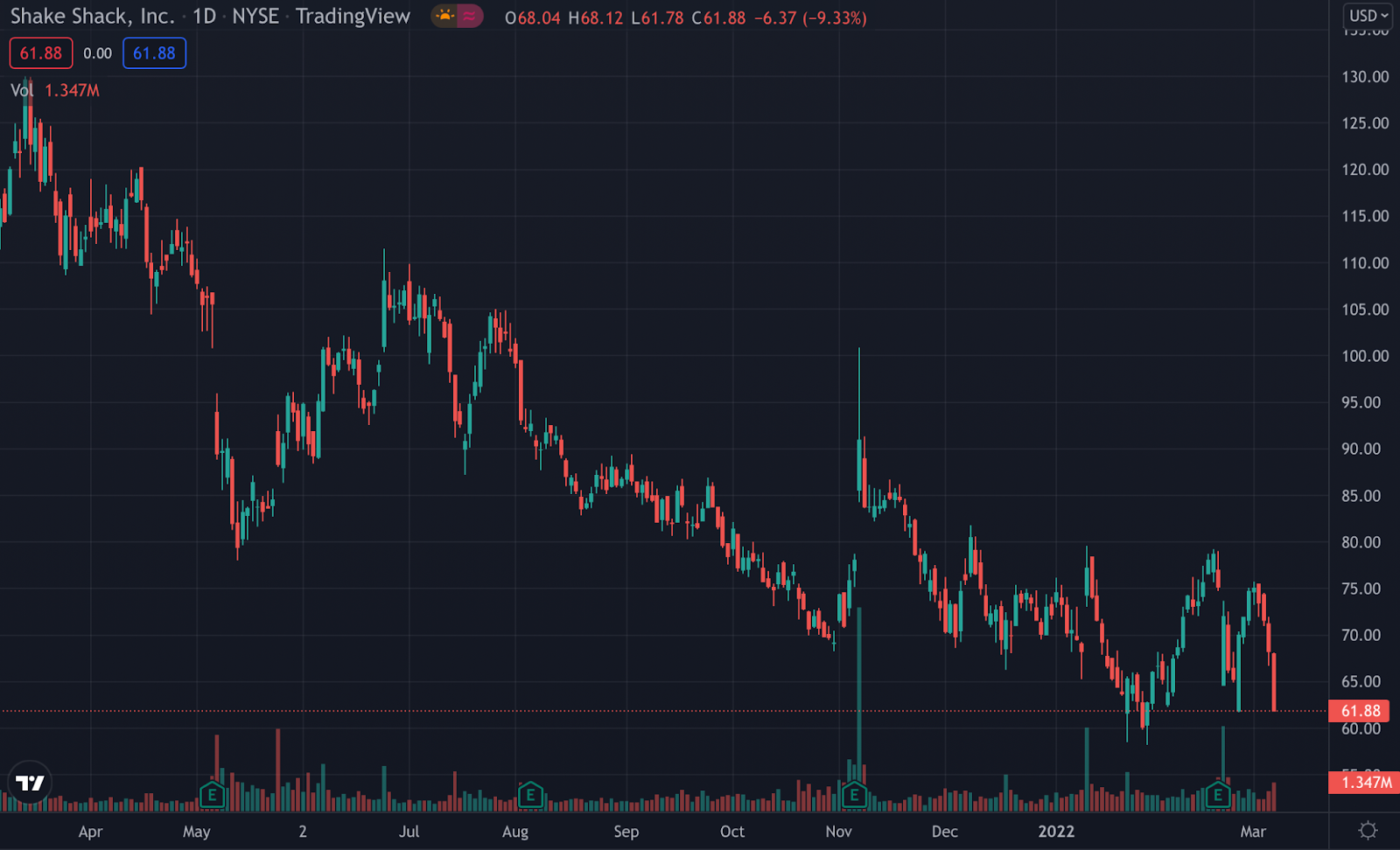
Task: Click the 75.00 price axis label
Action: (x=1361, y=589)
